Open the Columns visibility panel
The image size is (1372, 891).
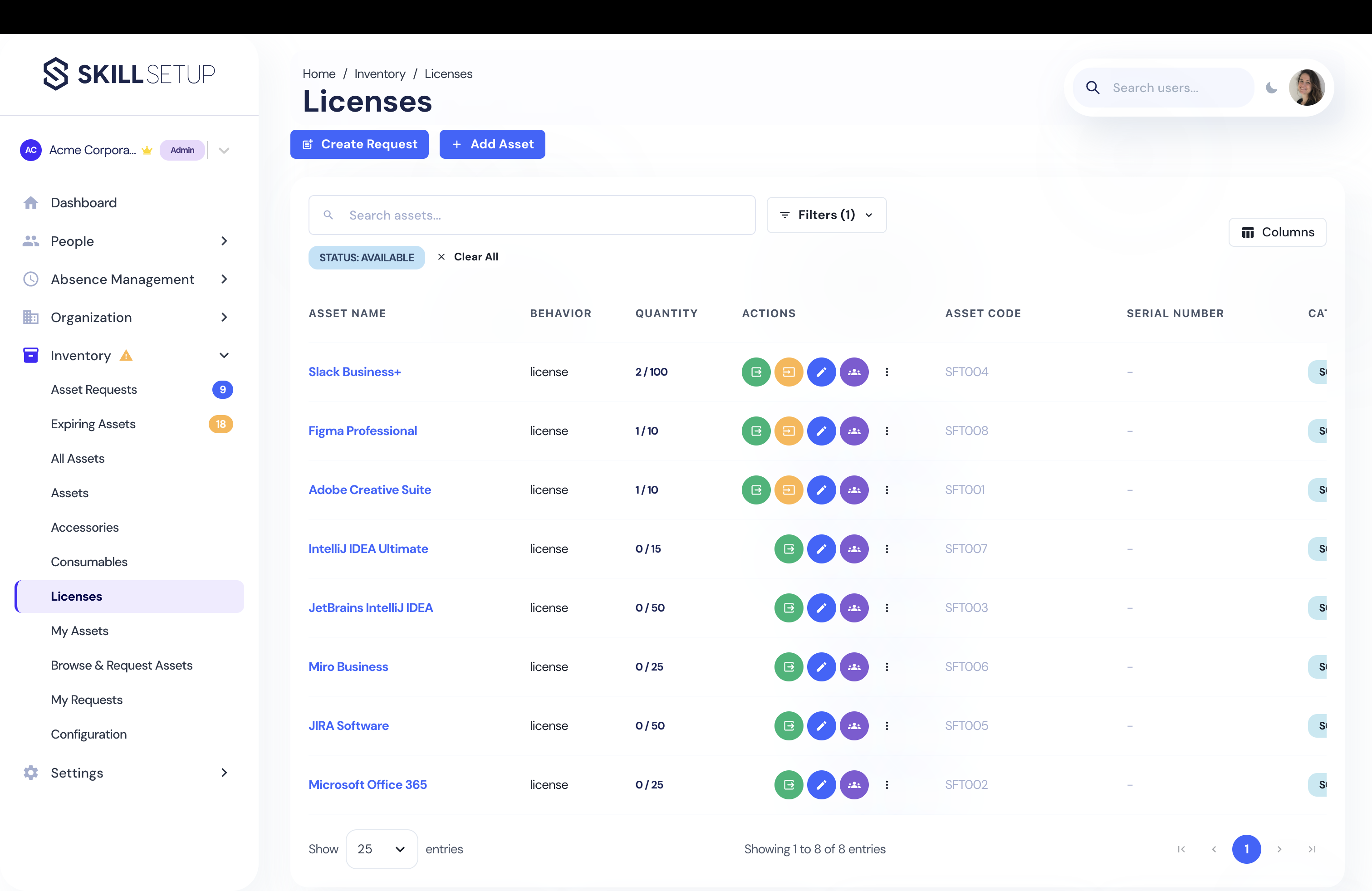(x=1278, y=232)
